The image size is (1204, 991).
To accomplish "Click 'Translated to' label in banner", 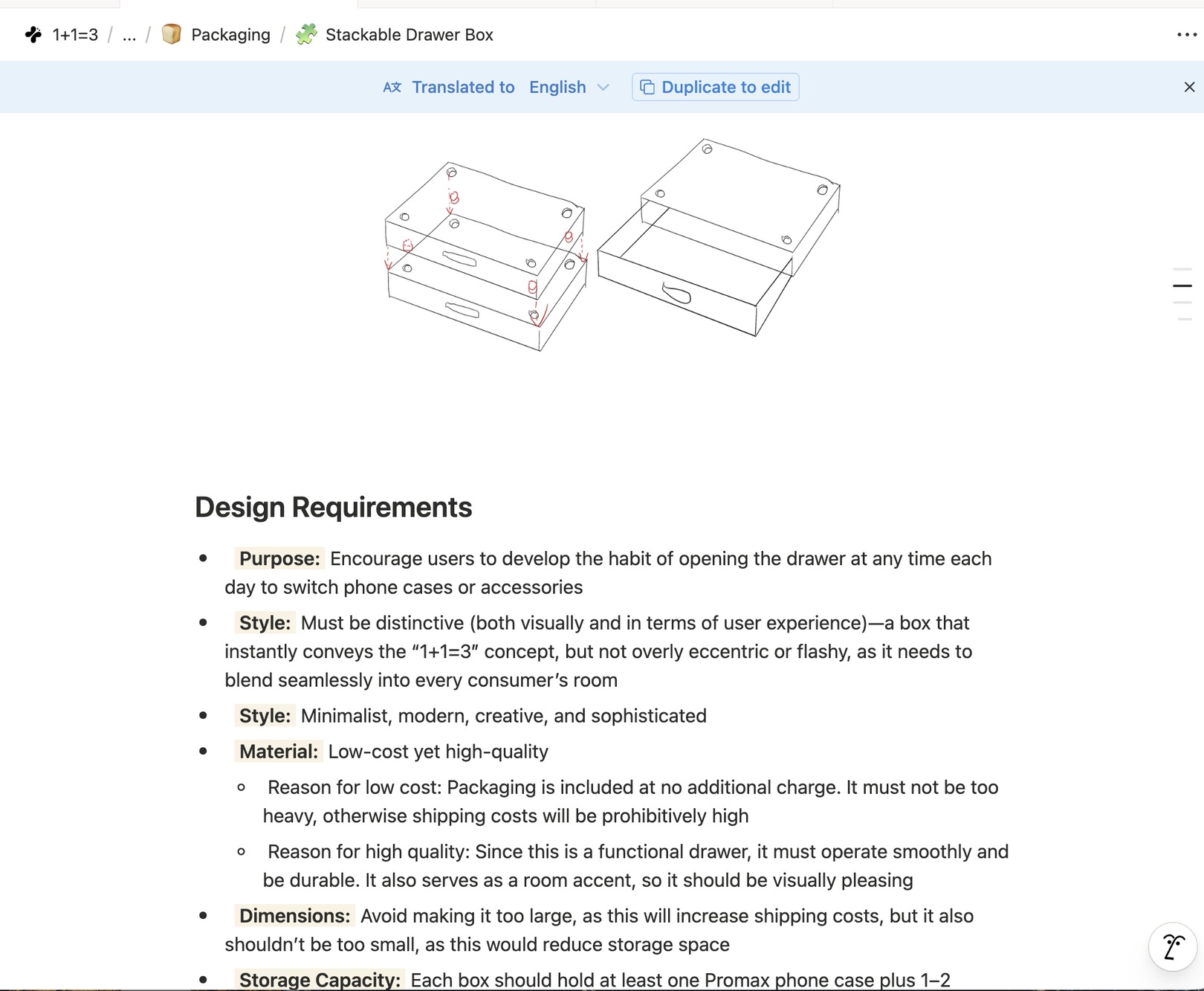I will pos(463,87).
